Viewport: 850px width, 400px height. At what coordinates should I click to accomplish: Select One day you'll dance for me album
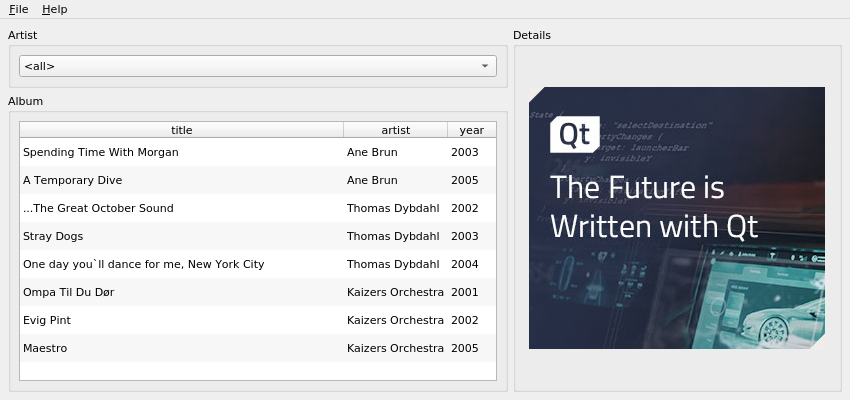pos(143,264)
